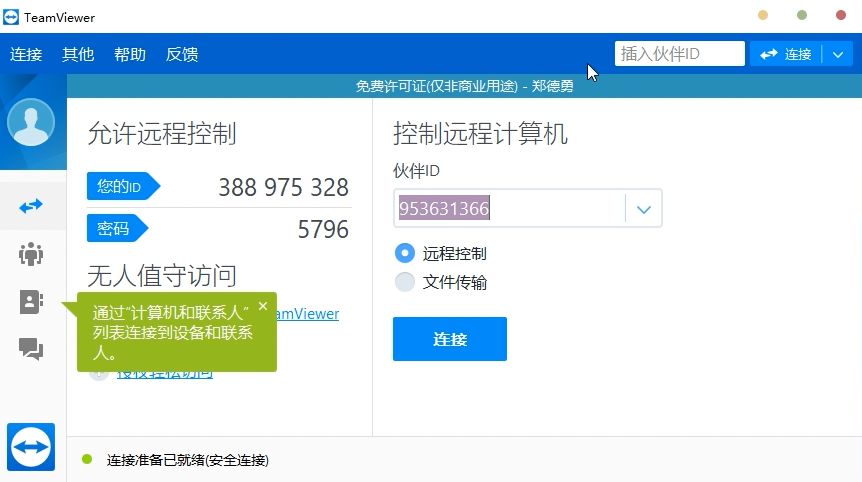Close the green tooltip popup
The height and width of the screenshot is (482, 862).
click(263, 306)
